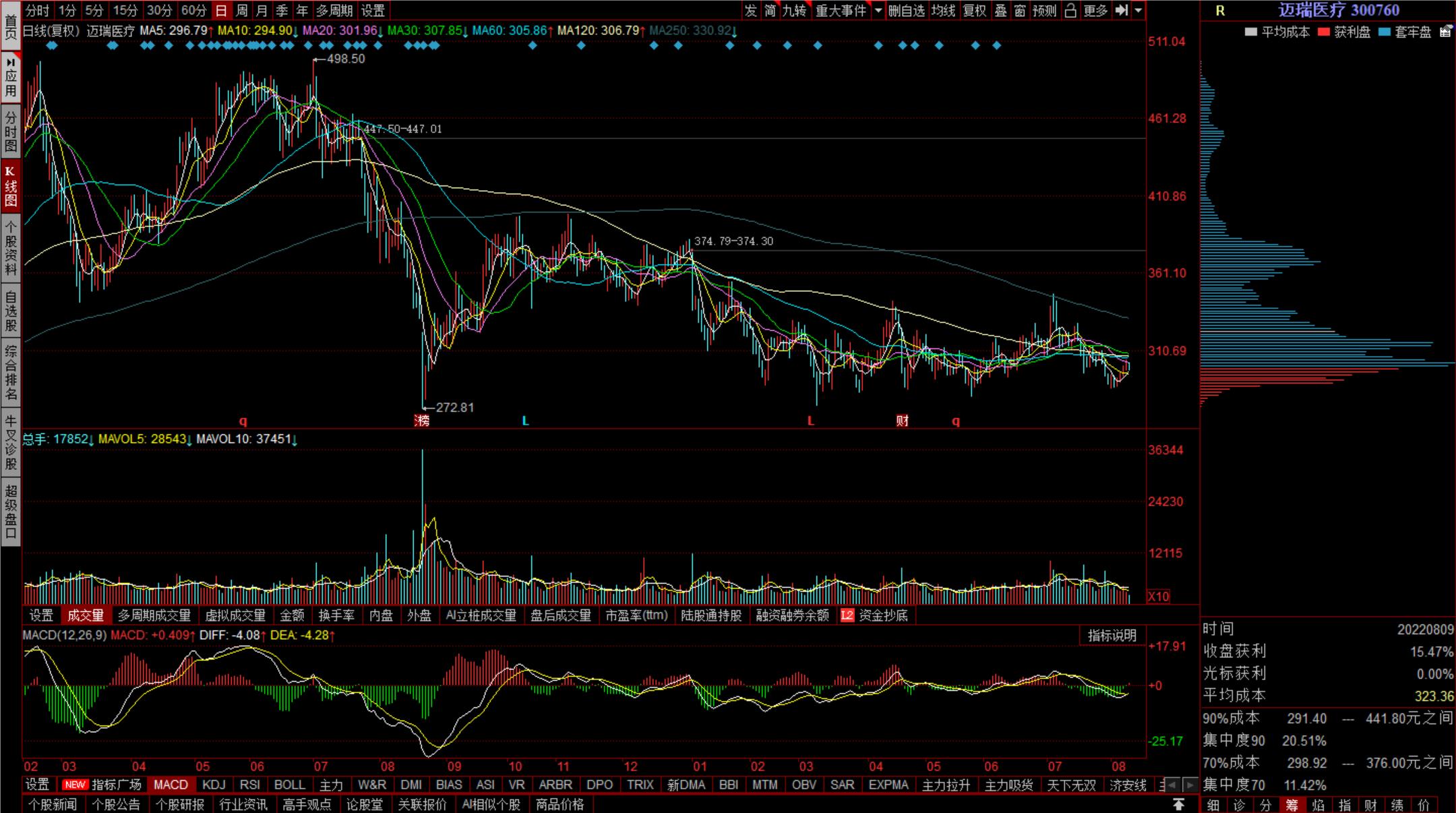Switch to the 周 weekly period tab

point(241,10)
